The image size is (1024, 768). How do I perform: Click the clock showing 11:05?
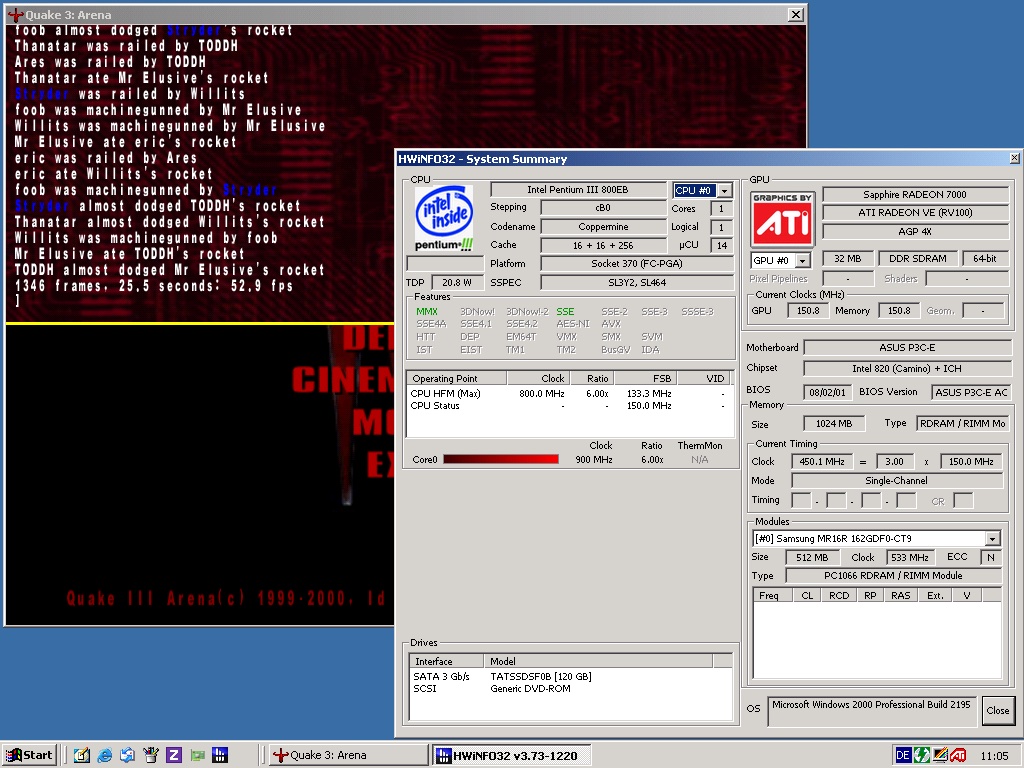996,755
